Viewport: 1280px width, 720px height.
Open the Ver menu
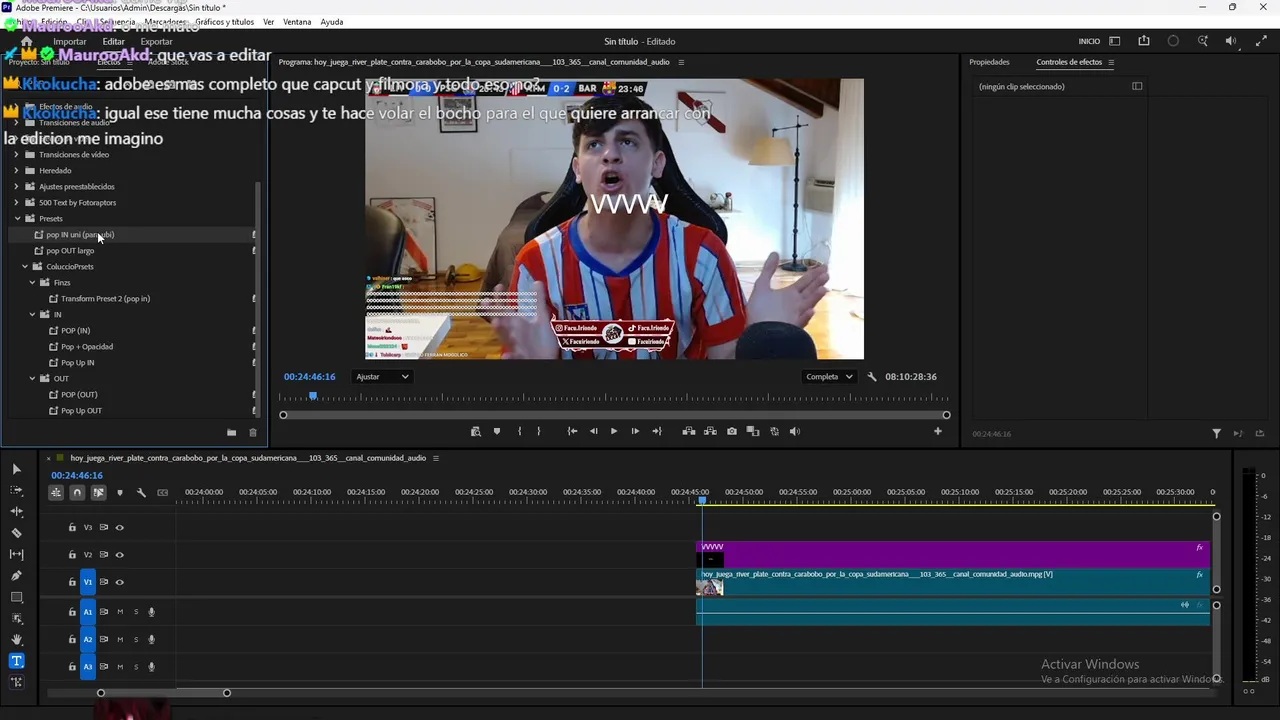point(269,22)
